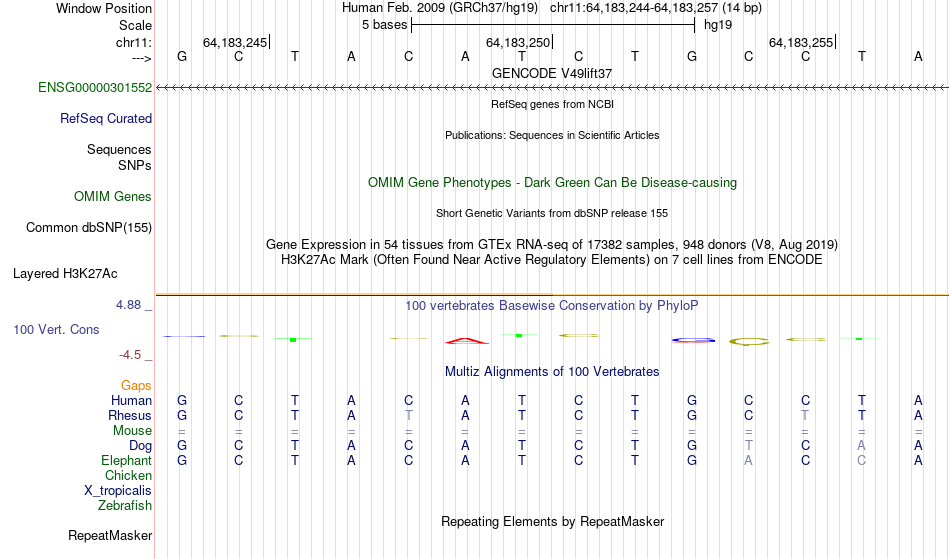
Task: Select the Elephant alignment row label
Action: coord(126,460)
